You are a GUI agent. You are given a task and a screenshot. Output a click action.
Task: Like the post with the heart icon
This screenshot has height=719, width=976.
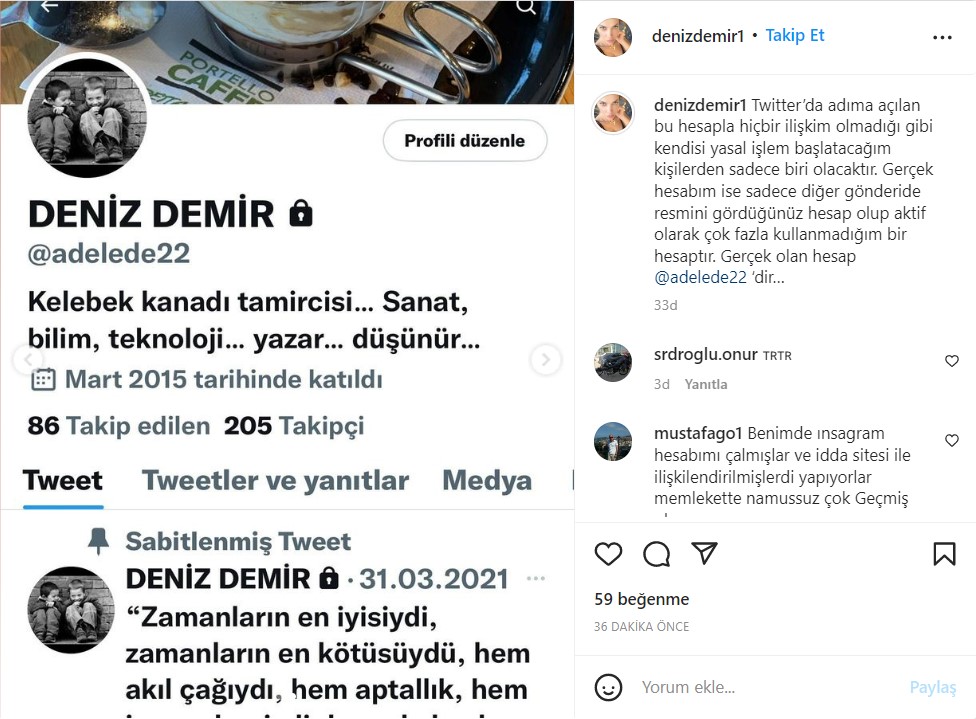pyautogui.click(x=608, y=554)
